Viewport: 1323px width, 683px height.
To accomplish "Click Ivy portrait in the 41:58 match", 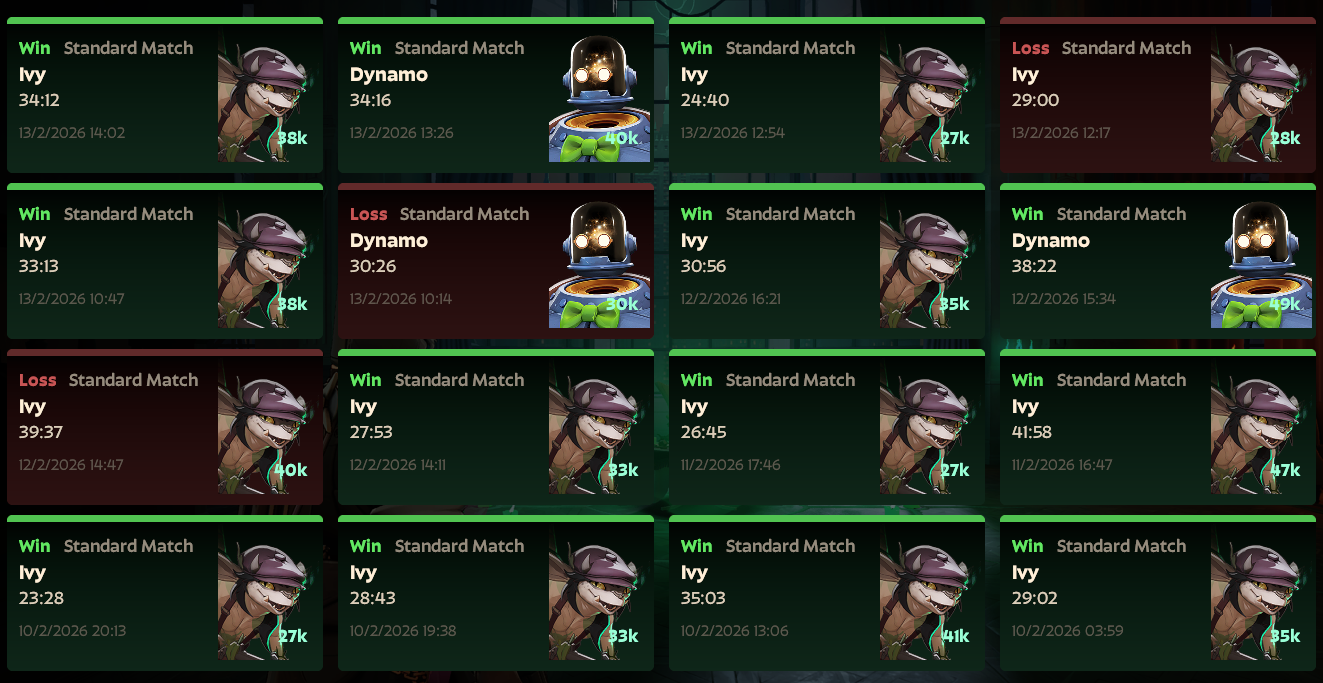I will pyautogui.click(x=1260, y=430).
